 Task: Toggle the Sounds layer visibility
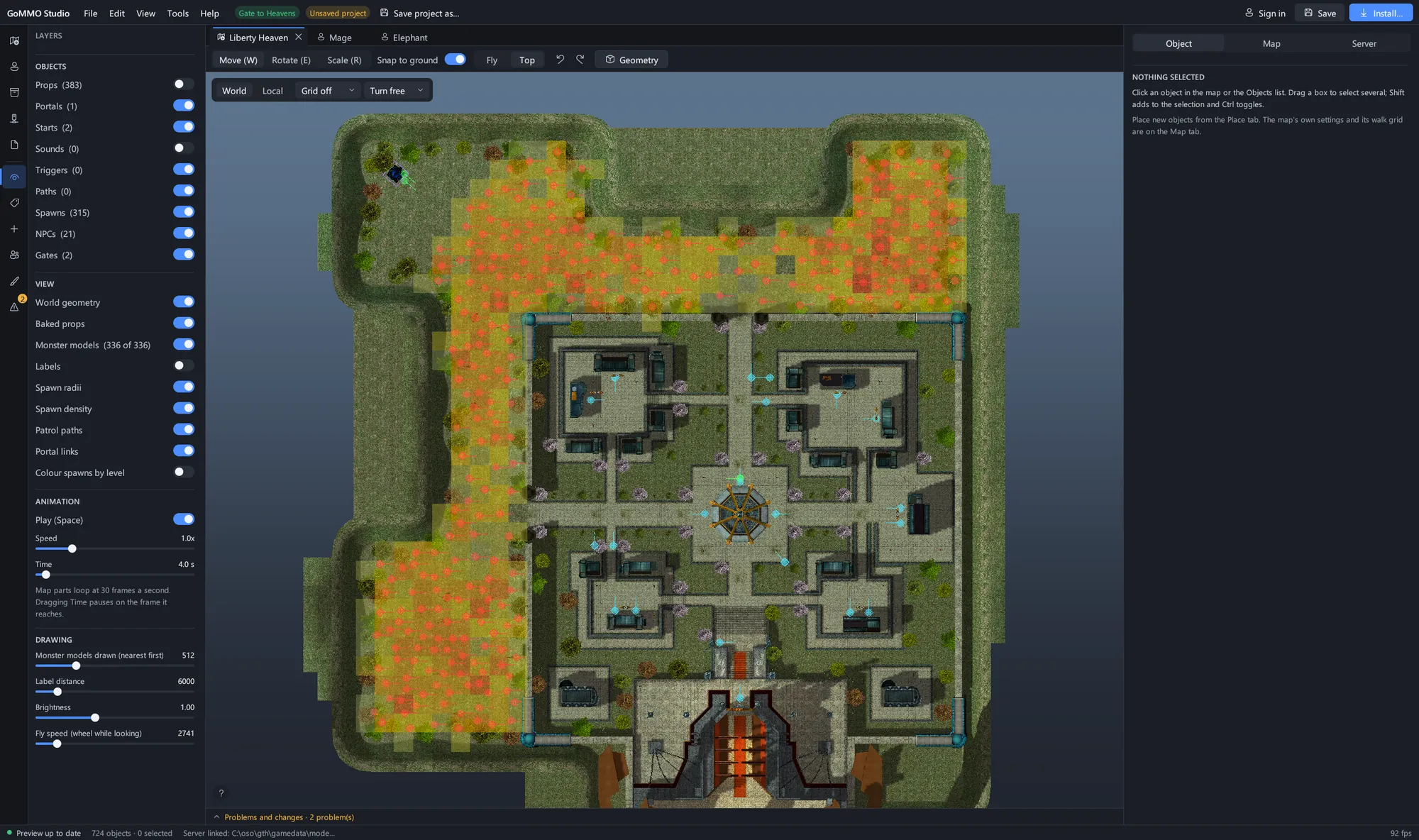point(184,148)
